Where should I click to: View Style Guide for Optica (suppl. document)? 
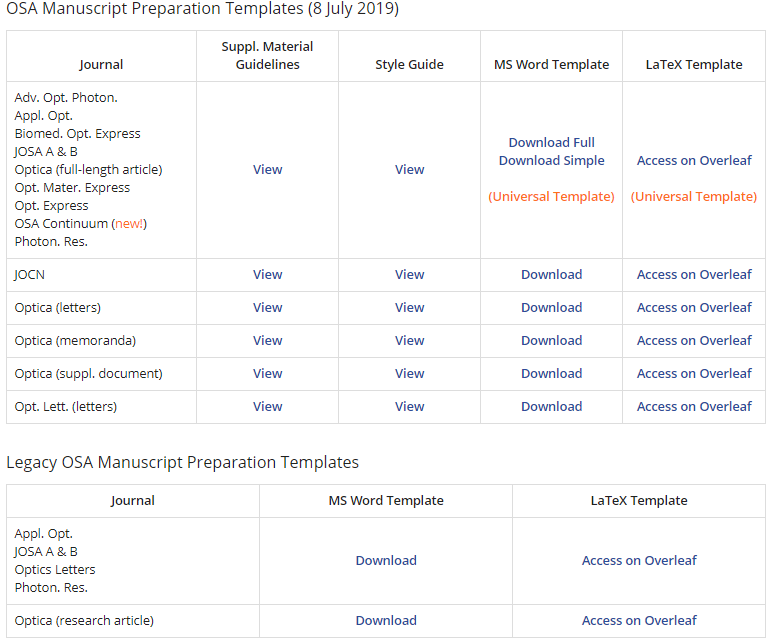(x=409, y=373)
